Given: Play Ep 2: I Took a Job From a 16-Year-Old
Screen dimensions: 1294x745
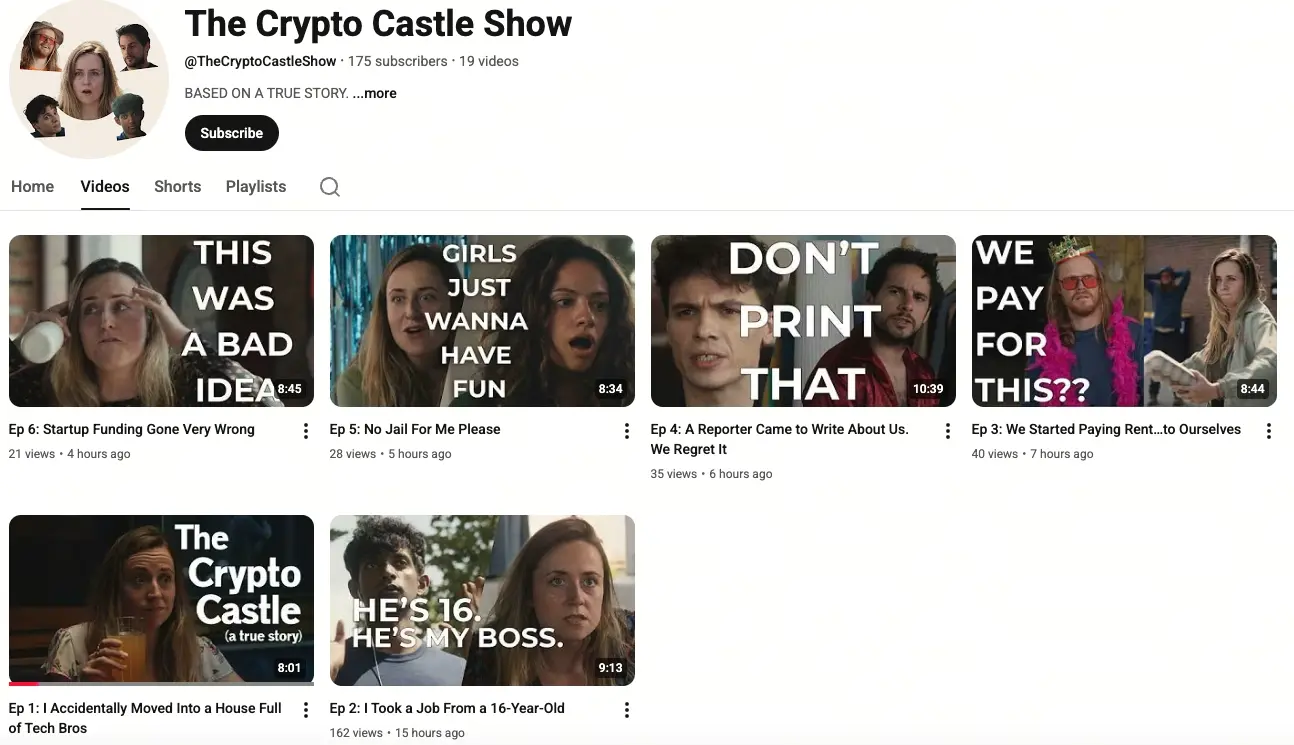Looking at the screenshot, I should coord(482,599).
